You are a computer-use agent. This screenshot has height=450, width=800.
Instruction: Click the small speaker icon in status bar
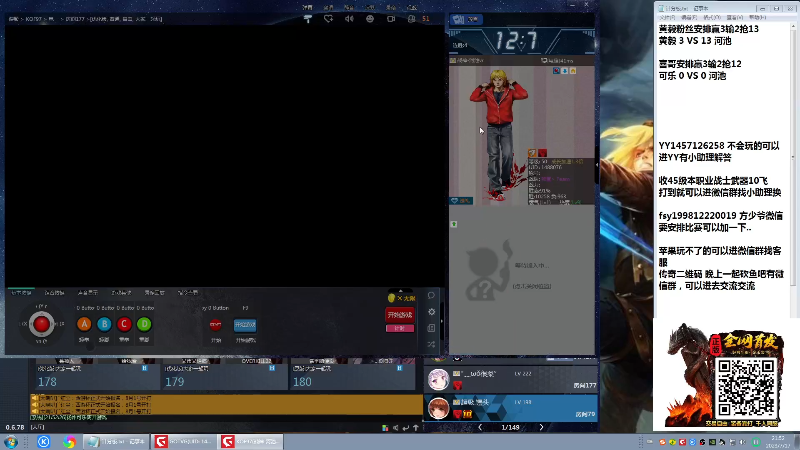tap(395, 428)
